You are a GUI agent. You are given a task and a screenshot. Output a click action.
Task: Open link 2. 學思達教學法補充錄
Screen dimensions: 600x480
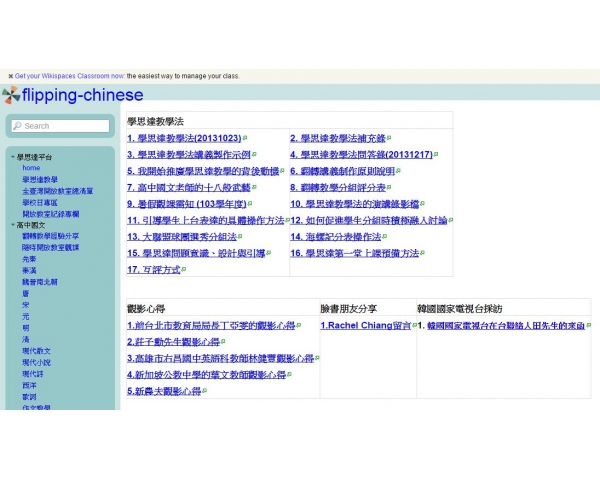338,138
